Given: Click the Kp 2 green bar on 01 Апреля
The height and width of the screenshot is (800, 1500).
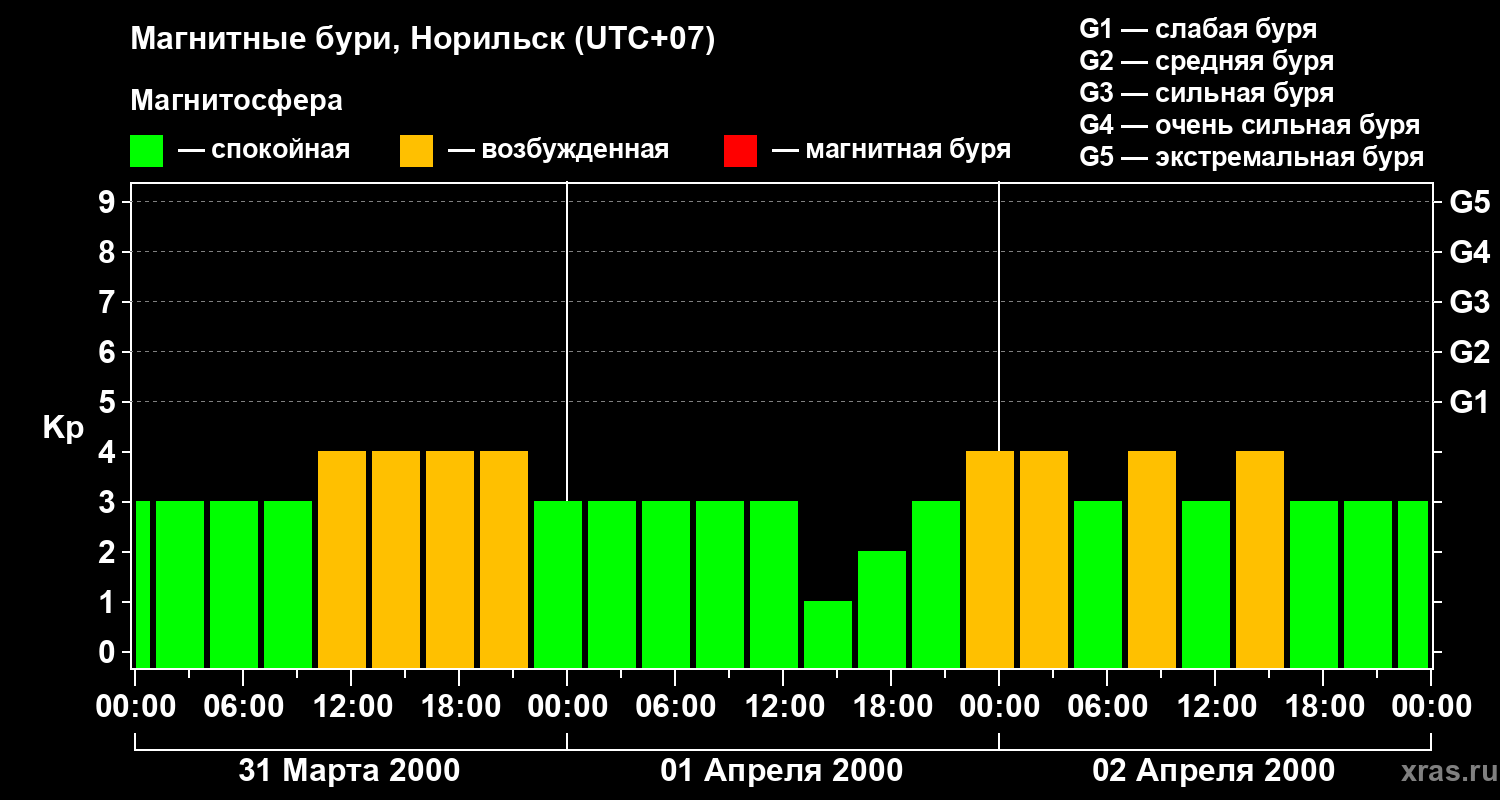Looking at the screenshot, I should [882, 609].
